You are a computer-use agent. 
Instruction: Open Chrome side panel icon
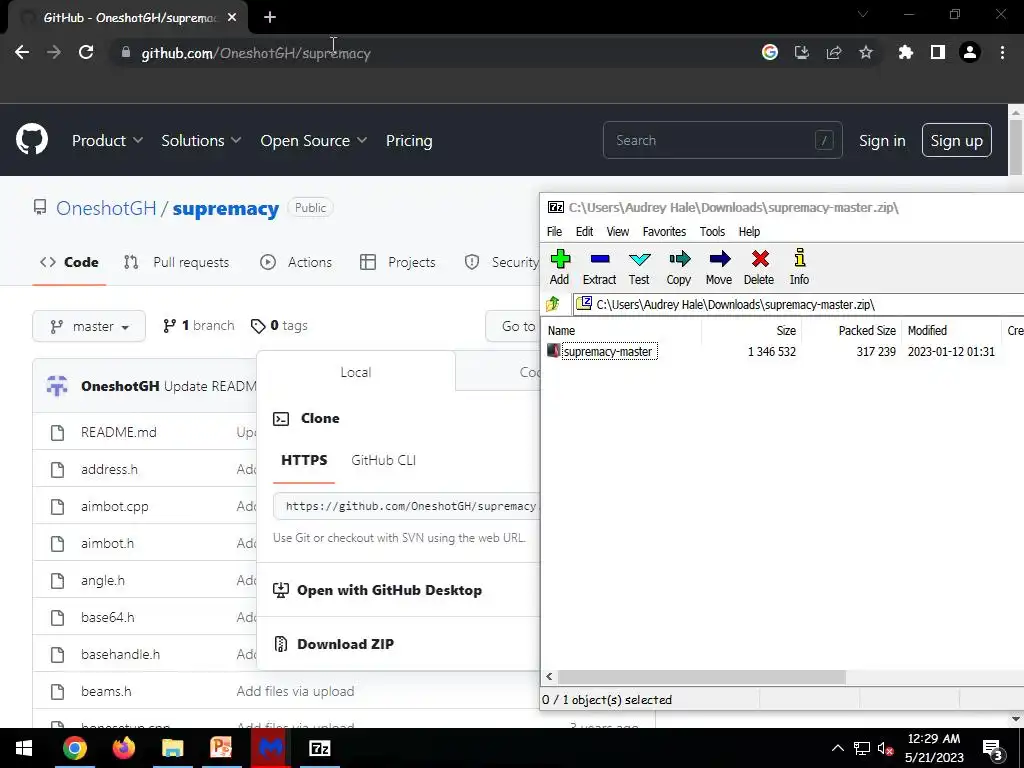938,52
